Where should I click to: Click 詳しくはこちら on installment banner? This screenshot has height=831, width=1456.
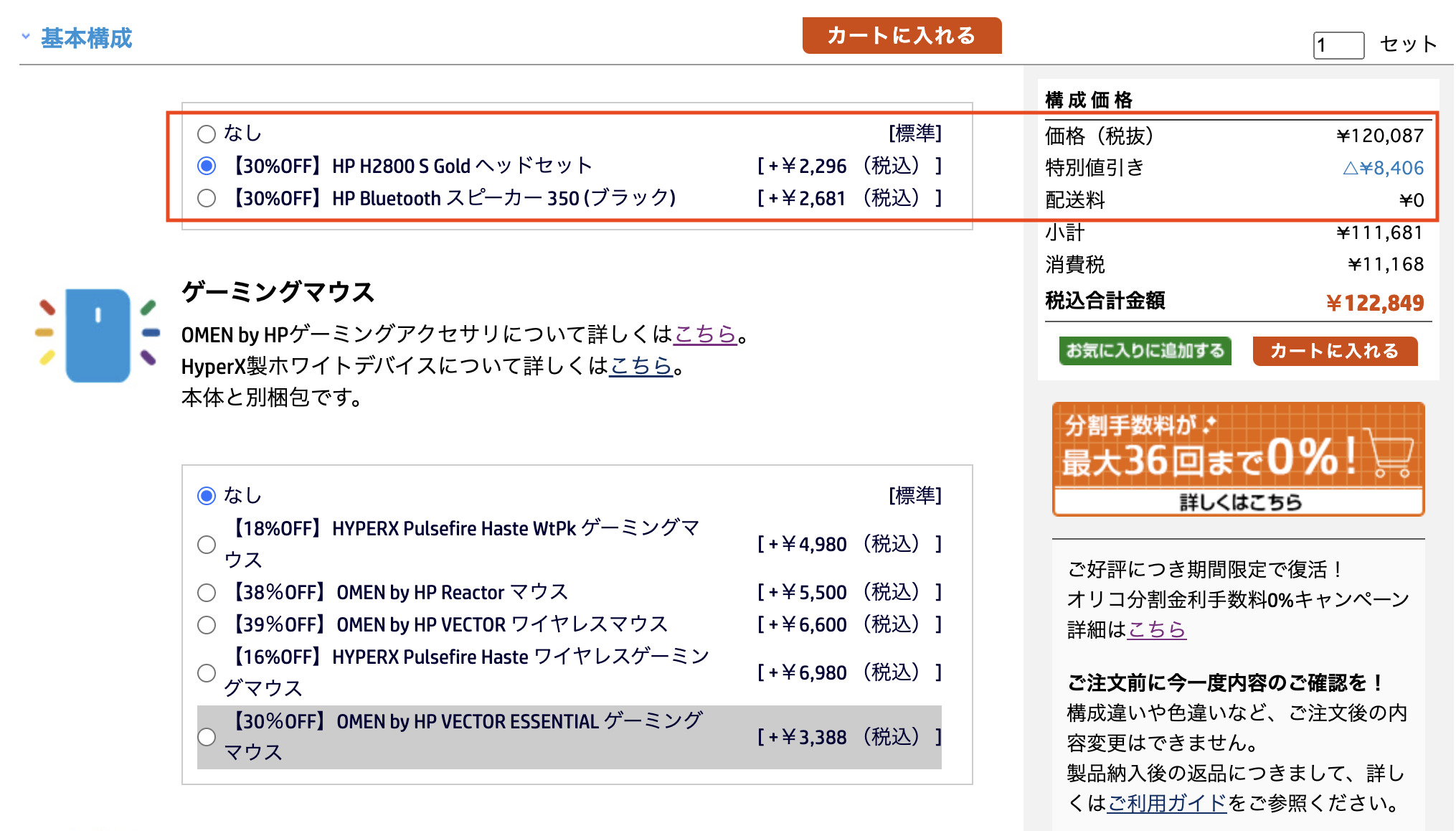(x=1240, y=502)
